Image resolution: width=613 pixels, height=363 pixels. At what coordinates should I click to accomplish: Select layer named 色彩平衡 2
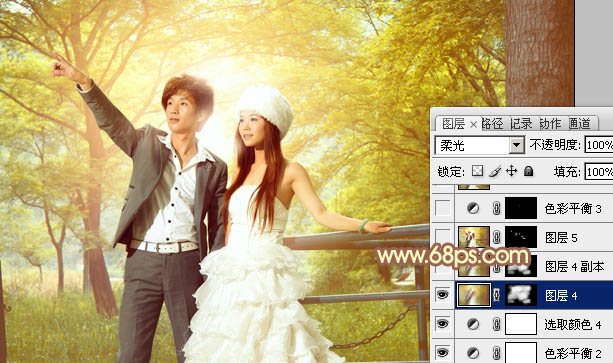click(573, 354)
